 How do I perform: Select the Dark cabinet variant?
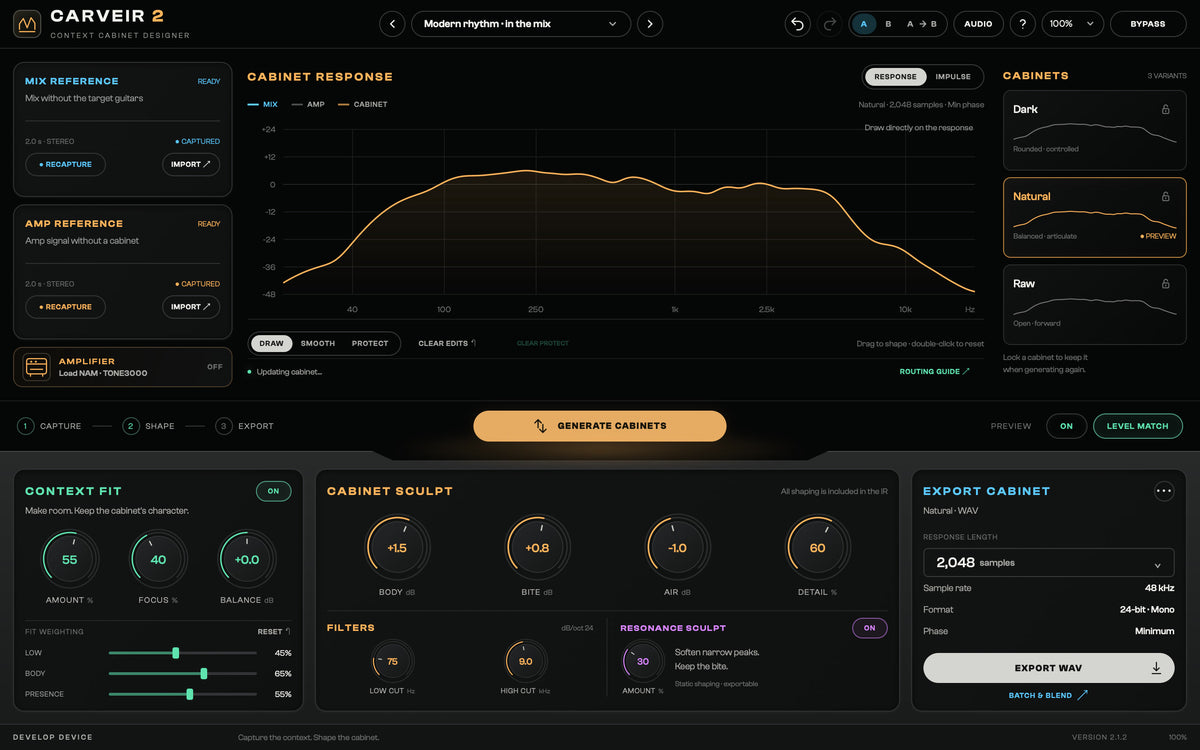pyautogui.click(x=1095, y=130)
